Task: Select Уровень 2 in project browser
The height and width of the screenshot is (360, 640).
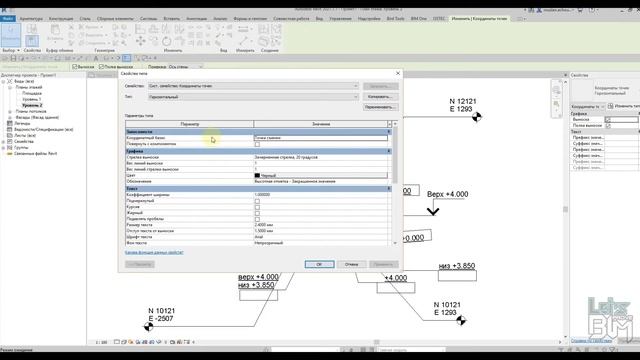Action: click(32, 105)
